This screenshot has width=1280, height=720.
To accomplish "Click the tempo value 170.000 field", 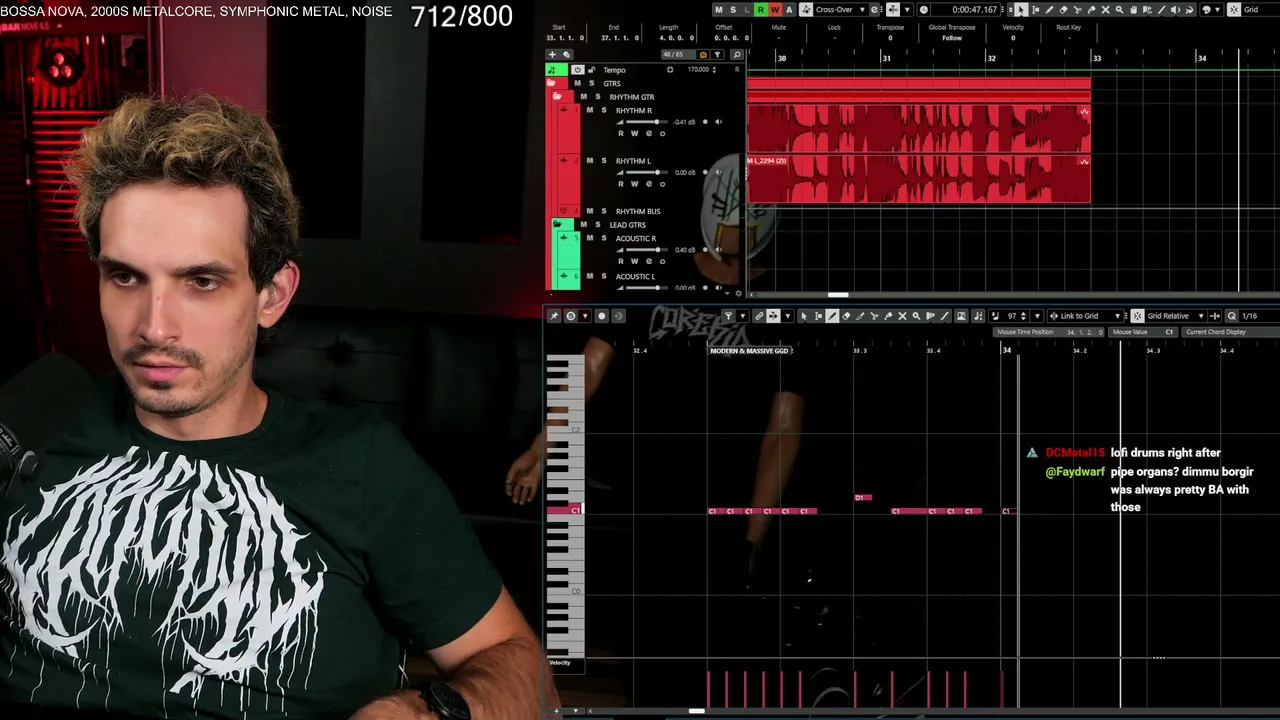I will click(x=698, y=70).
